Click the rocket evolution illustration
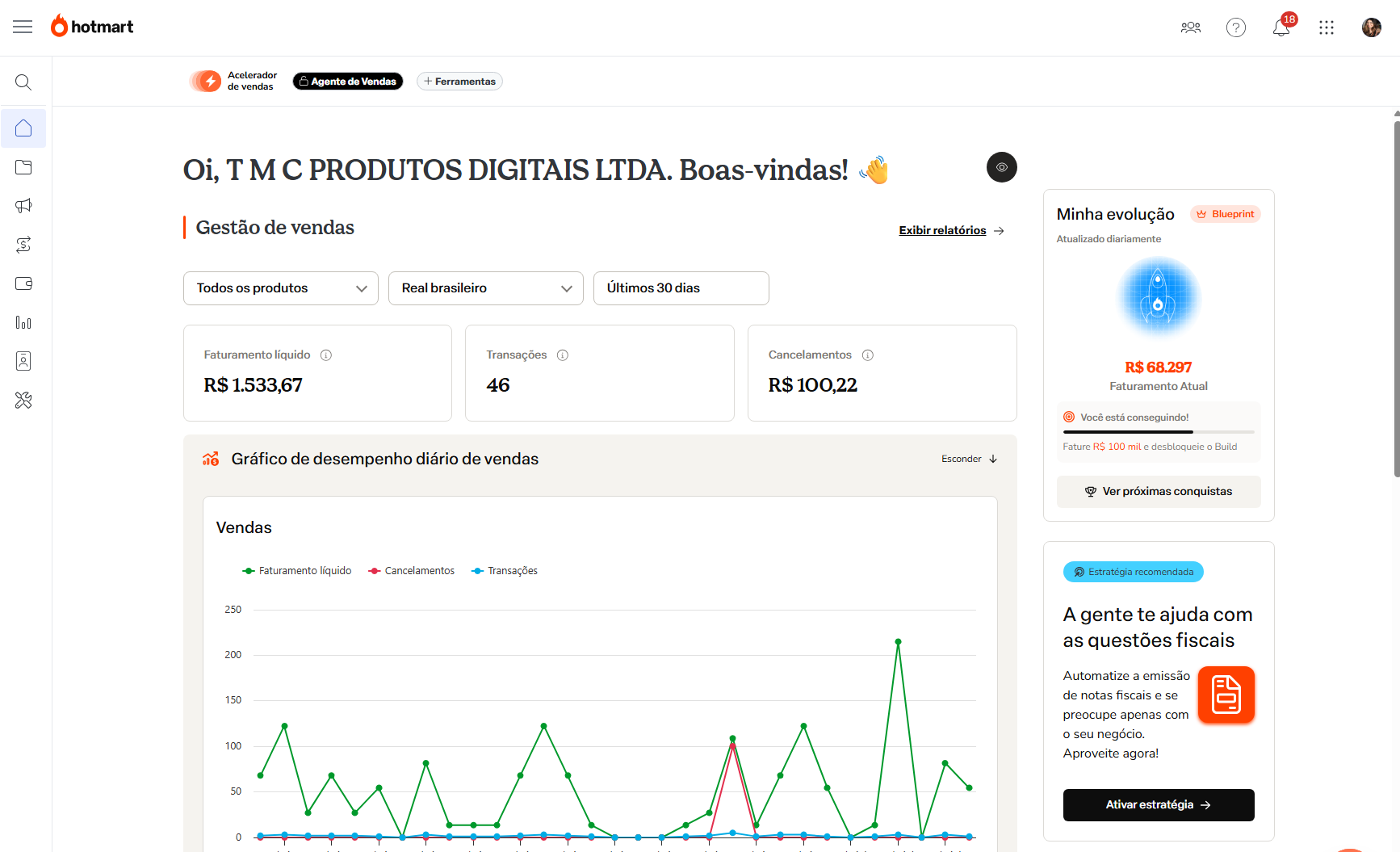This screenshot has height=852, width=1400. (1158, 297)
